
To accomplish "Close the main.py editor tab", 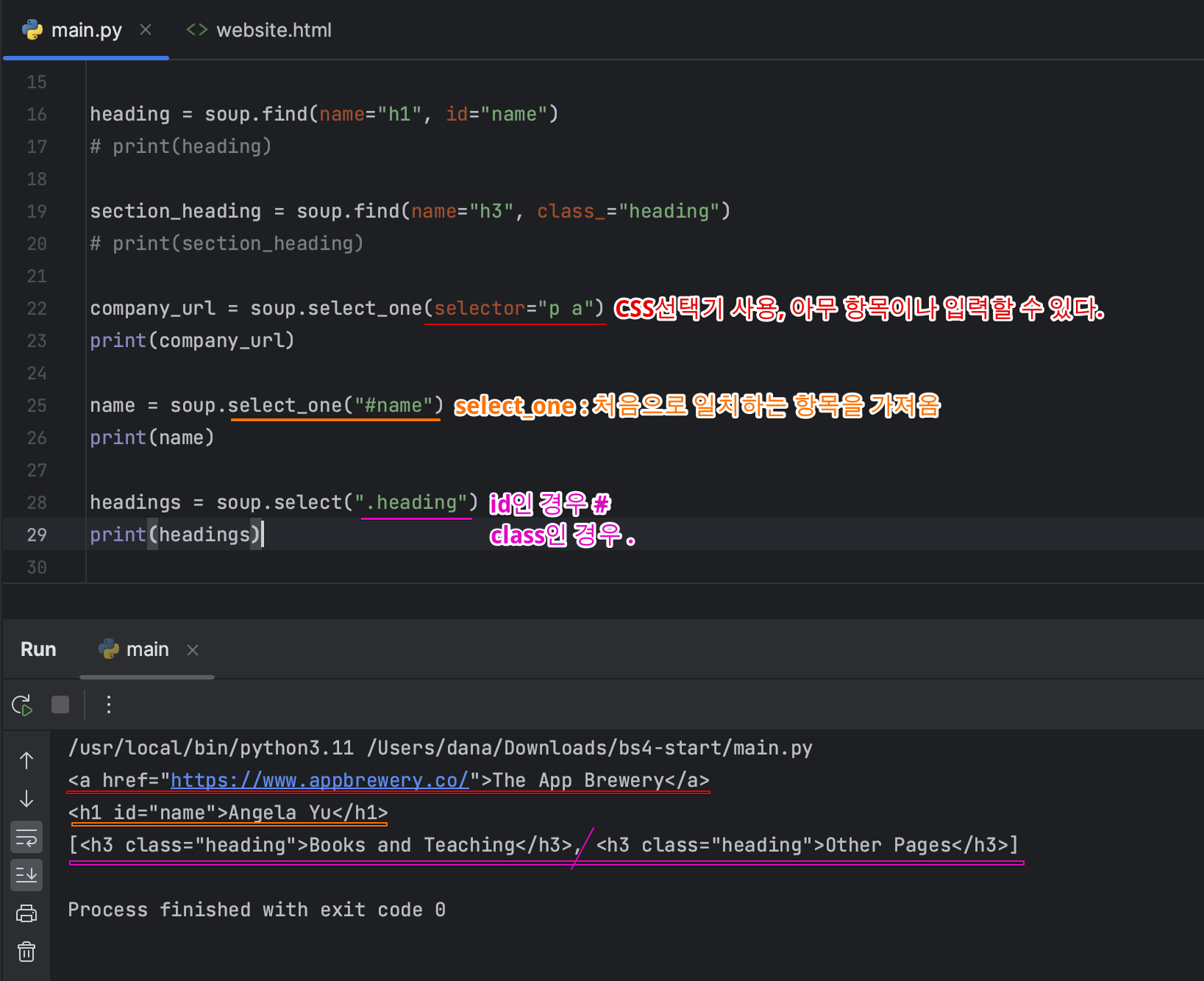I will pyautogui.click(x=146, y=29).
